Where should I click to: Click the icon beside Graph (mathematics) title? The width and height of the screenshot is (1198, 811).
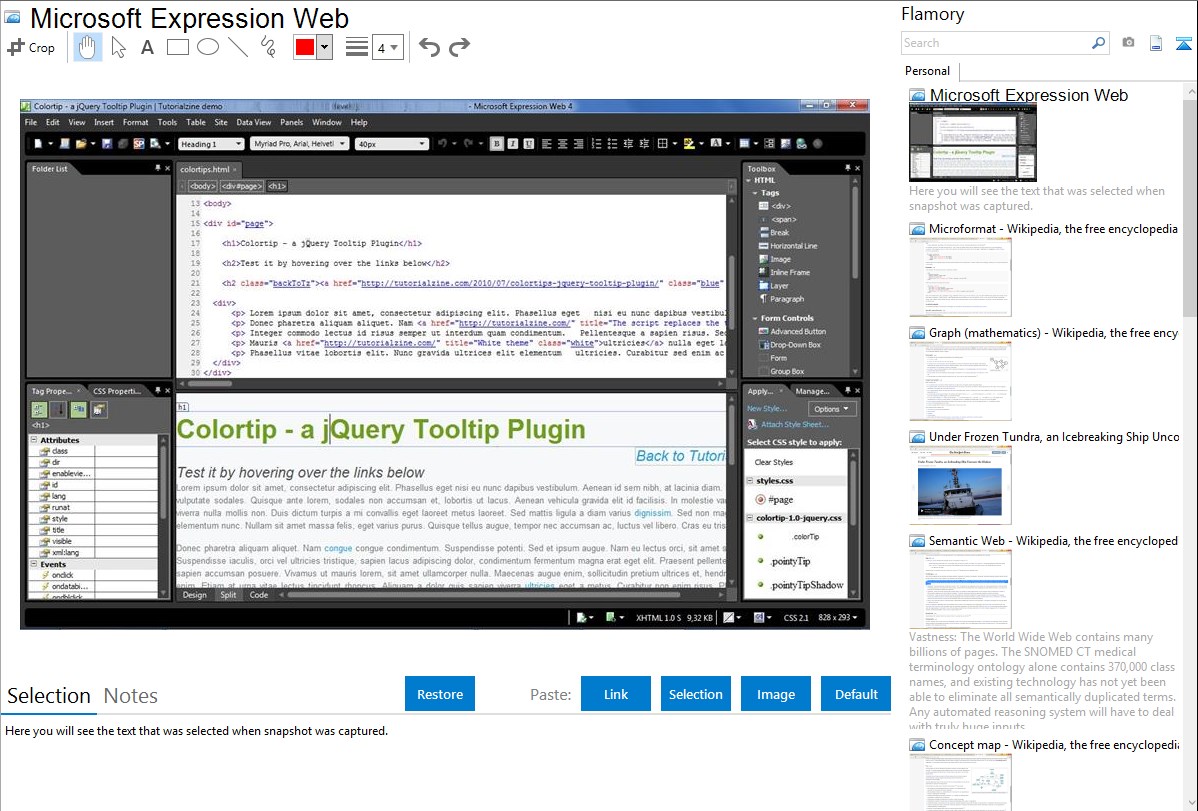point(917,333)
